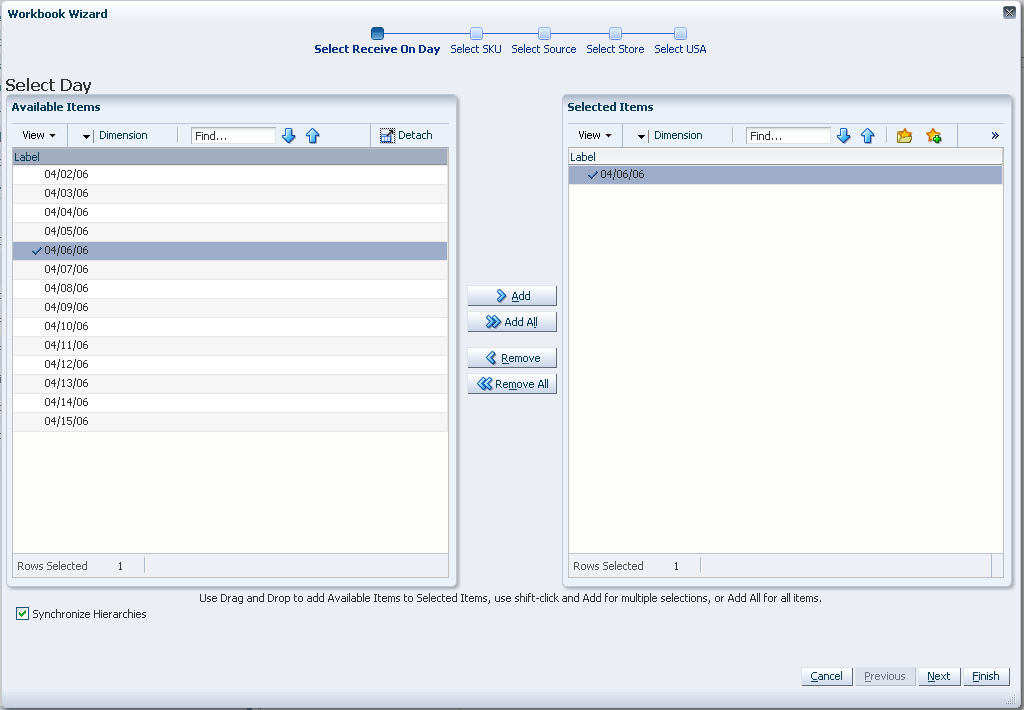Close the Workbook Wizard dialog
1024x710 pixels.
click(x=1009, y=12)
